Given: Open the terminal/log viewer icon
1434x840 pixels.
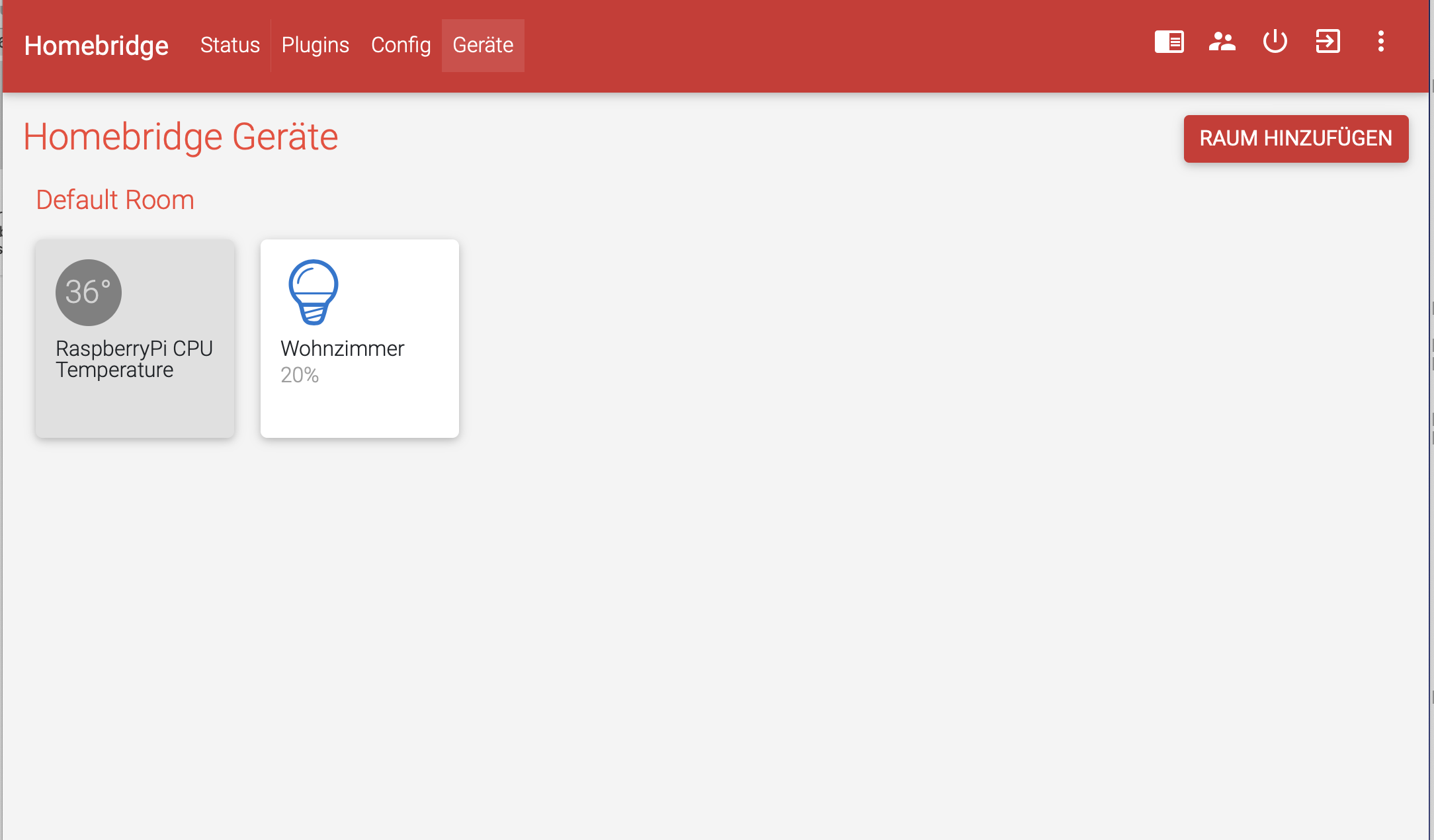Looking at the screenshot, I should coord(1169,42).
